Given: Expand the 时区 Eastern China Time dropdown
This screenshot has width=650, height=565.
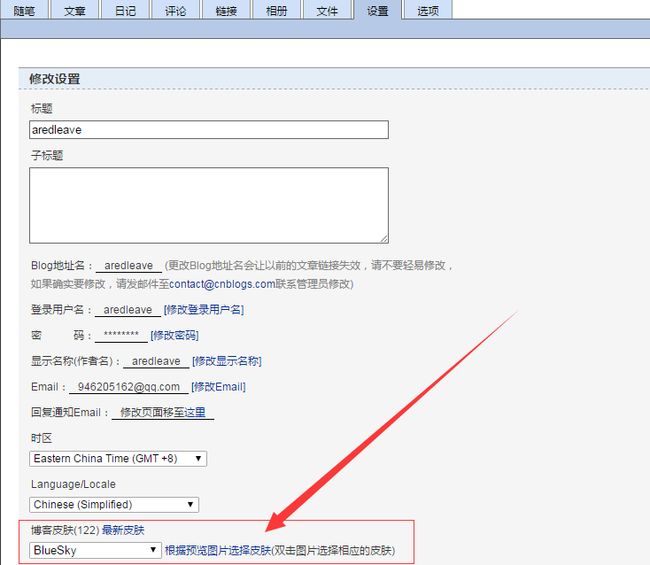Looking at the screenshot, I should pyautogui.click(x=118, y=458).
